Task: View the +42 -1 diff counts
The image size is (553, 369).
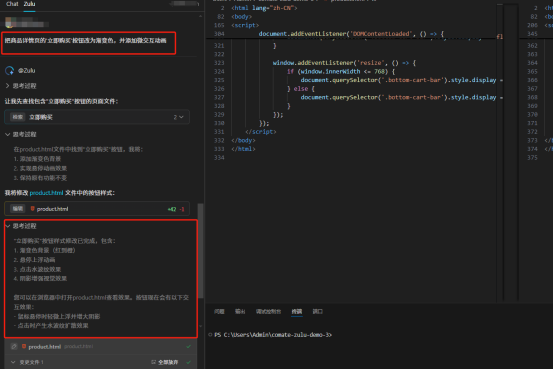Action: [176, 209]
